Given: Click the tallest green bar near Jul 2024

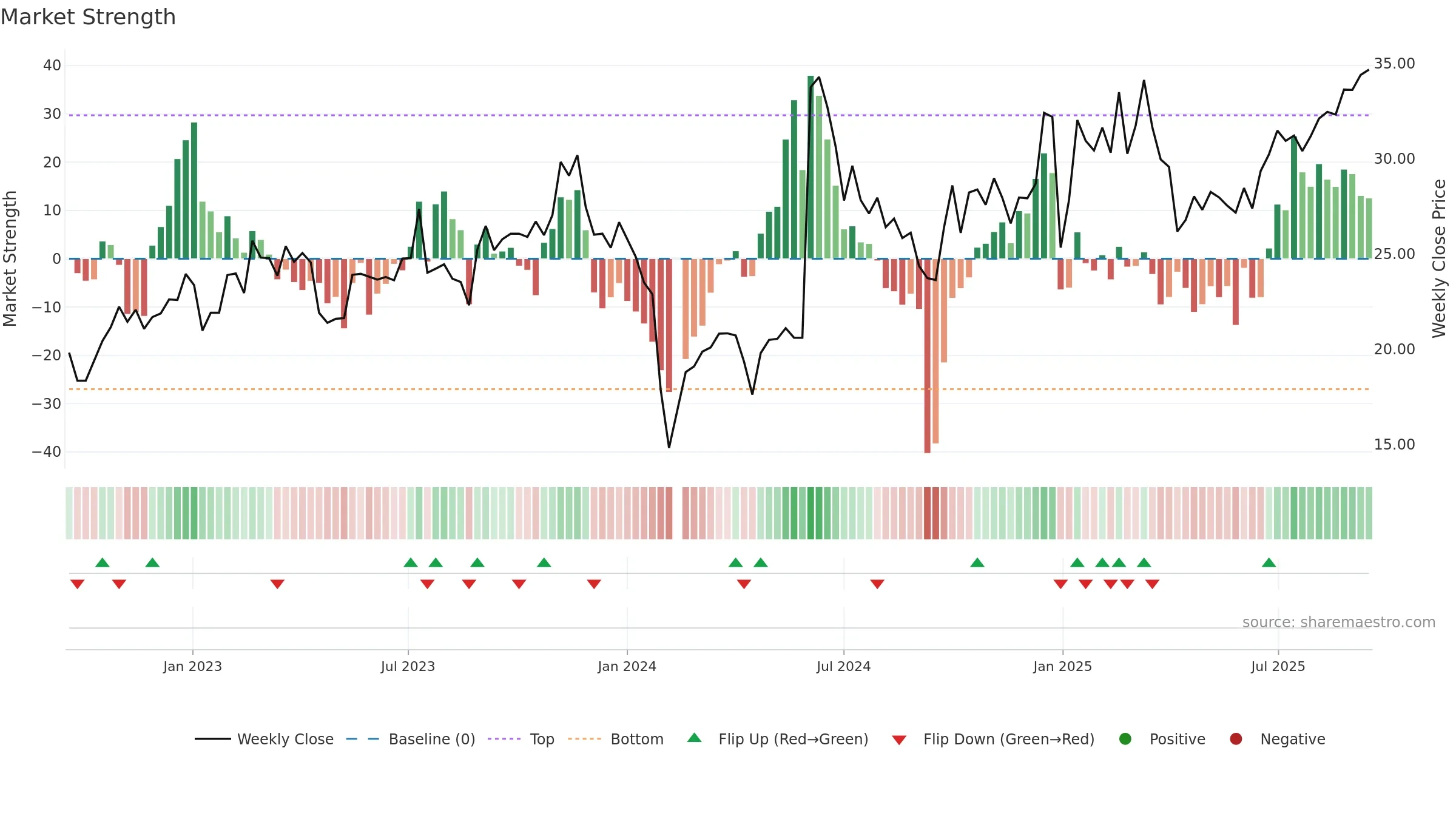Looking at the screenshot, I should tap(811, 167).
